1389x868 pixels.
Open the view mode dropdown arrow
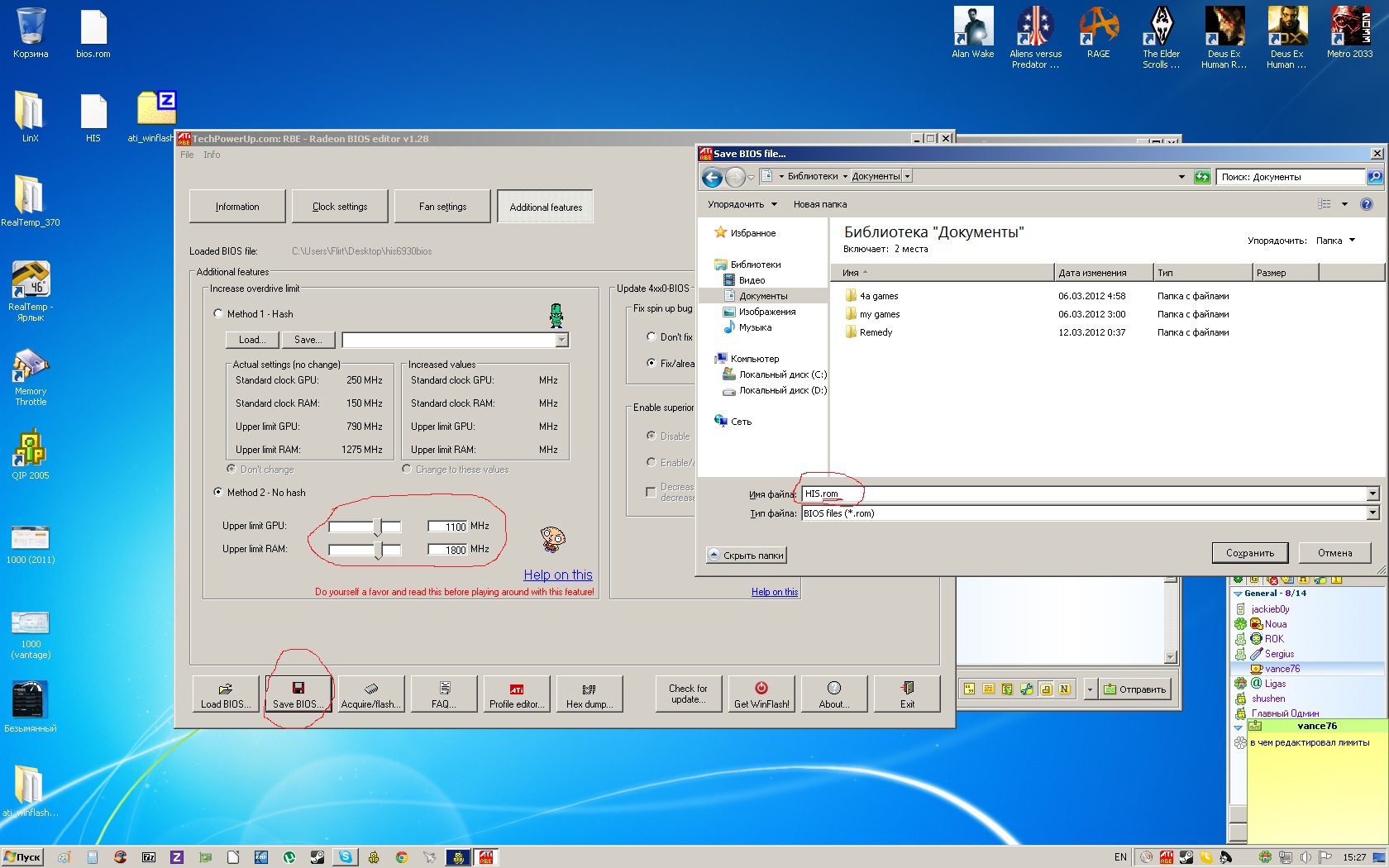pos(1344,204)
